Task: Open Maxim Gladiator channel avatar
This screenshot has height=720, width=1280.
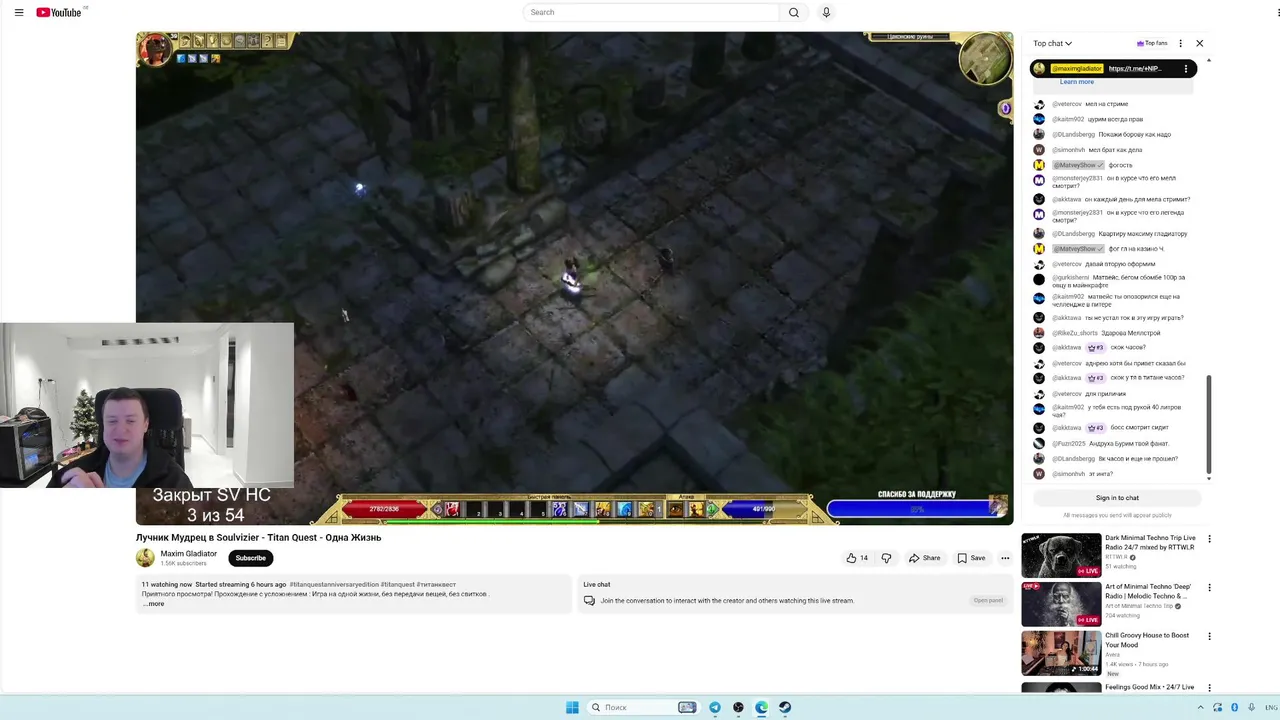Action: tap(145, 558)
